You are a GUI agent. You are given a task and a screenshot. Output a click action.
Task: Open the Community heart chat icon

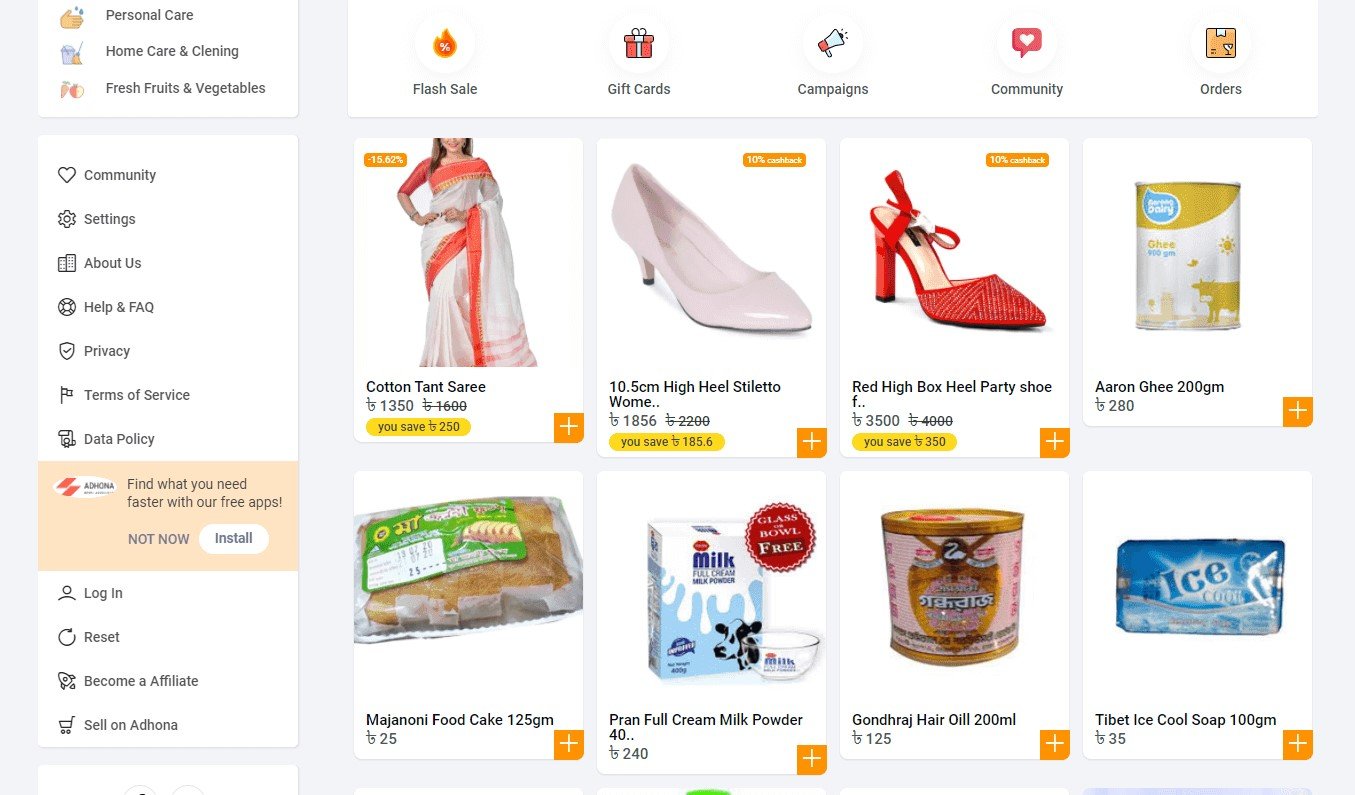pos(1027,43)
